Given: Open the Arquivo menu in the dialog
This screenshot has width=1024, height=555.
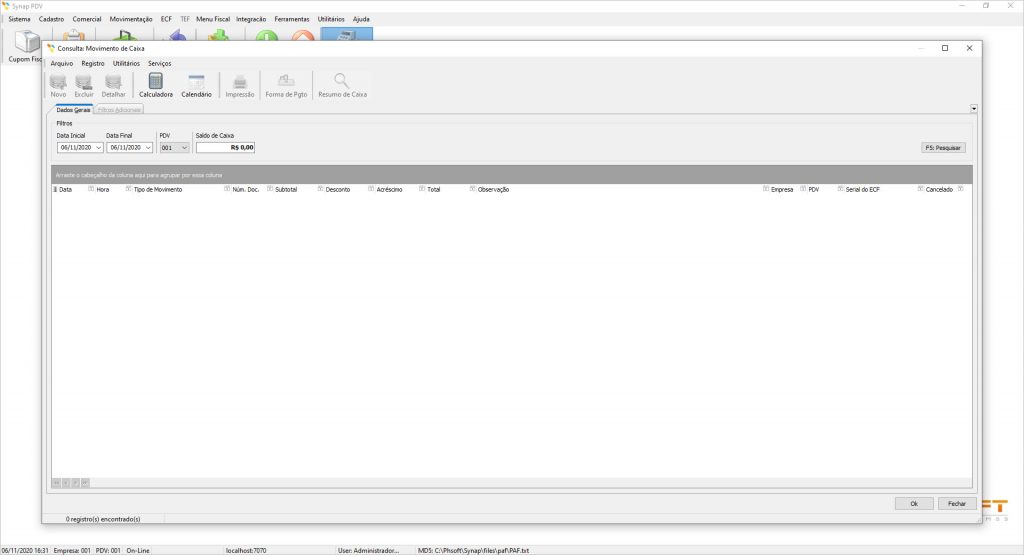Looking at the screenshot, I should click(x=62, y=63).
